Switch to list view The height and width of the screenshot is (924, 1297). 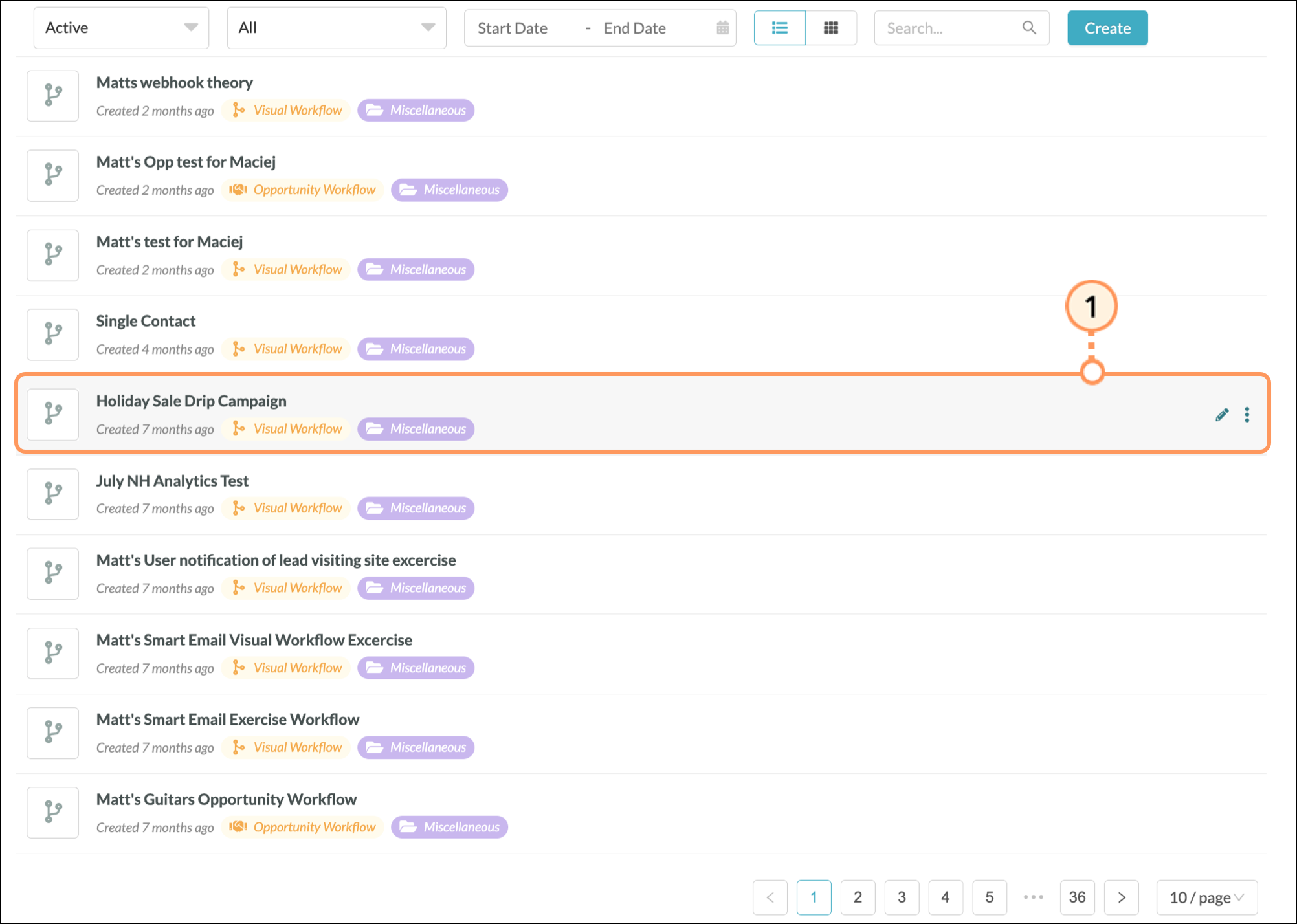pos(780,28)
